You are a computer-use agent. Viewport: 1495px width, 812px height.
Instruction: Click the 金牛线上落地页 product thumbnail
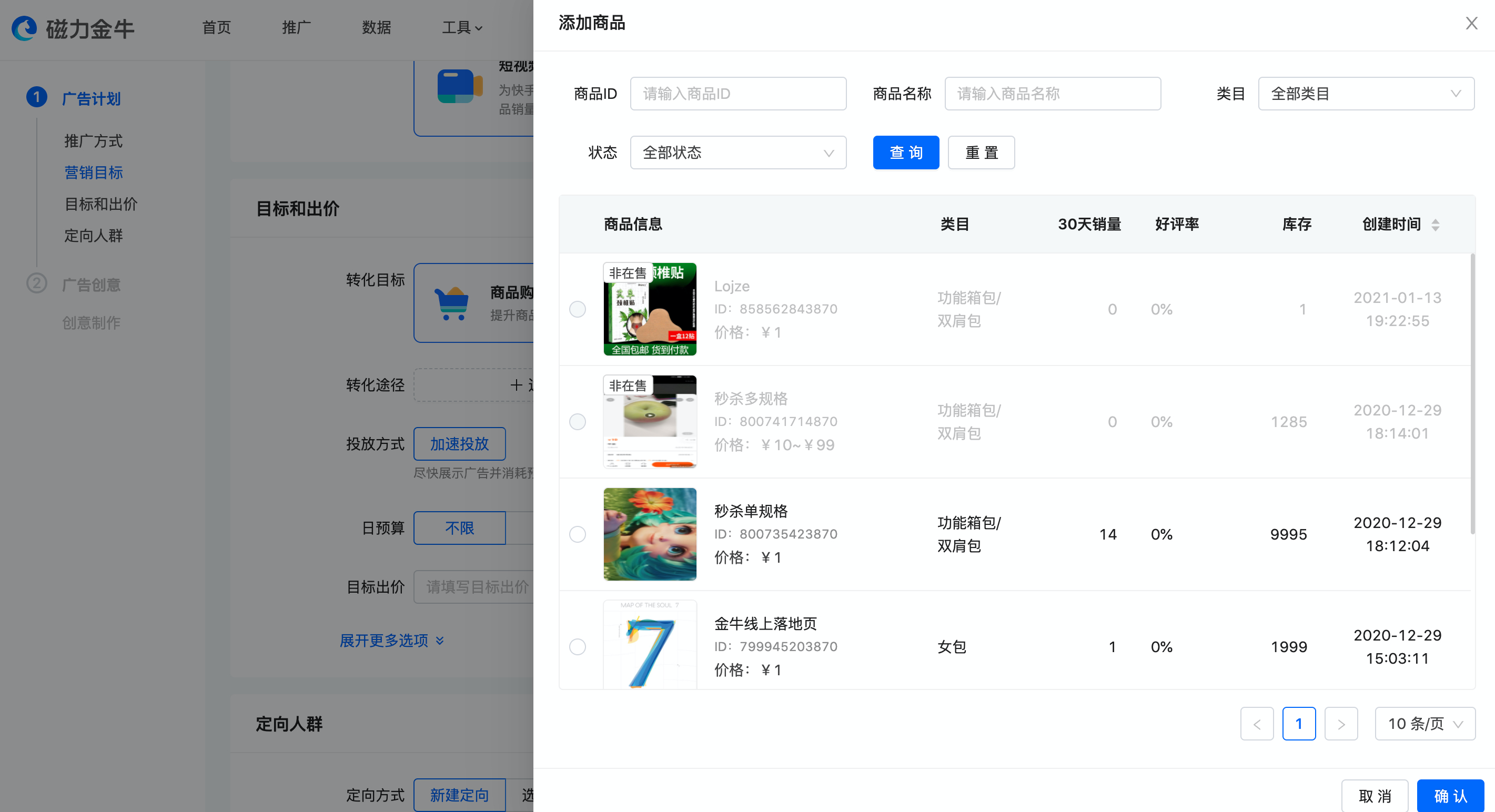click(x=650, y=645)
